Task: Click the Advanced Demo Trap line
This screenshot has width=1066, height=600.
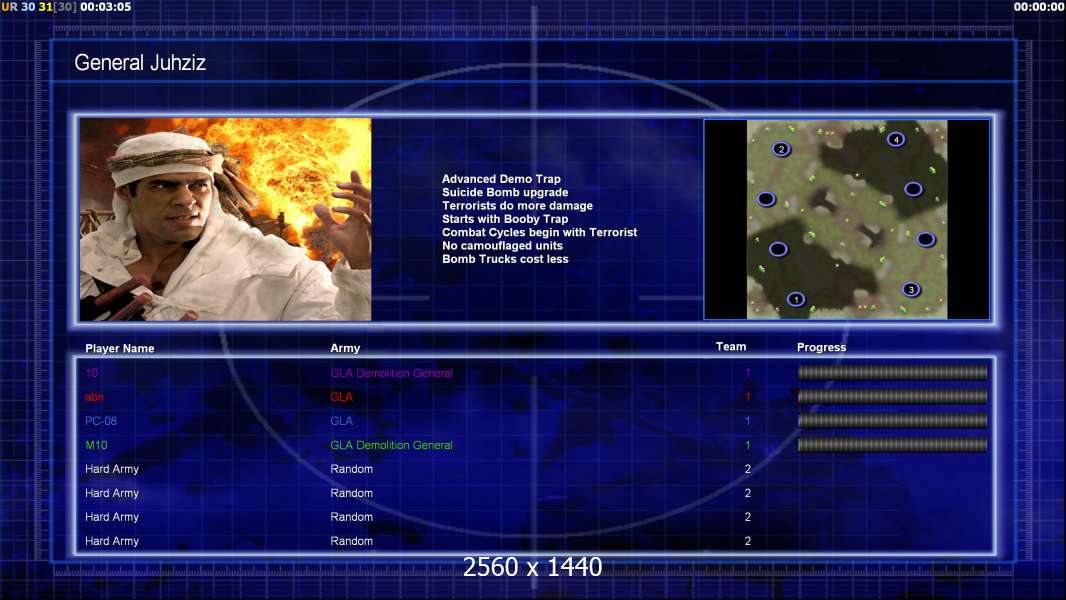Action: (501, 179)
